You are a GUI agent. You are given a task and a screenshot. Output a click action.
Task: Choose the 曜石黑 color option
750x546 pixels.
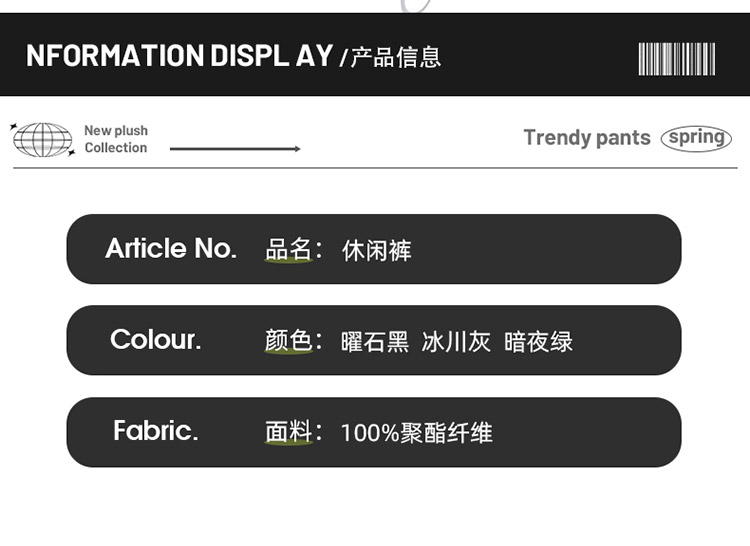375,342
